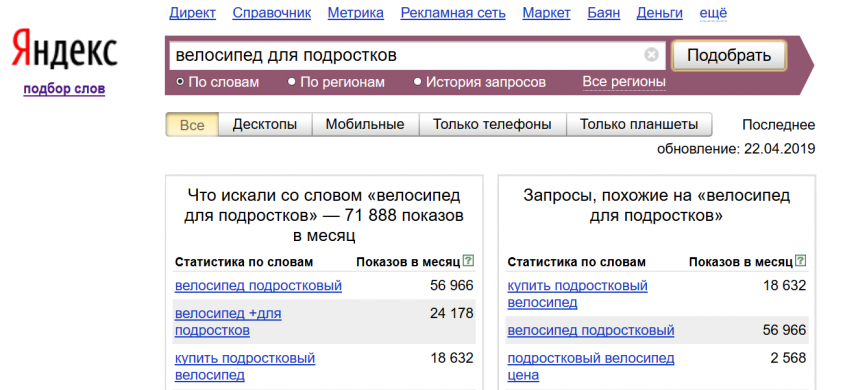Image resolution: width=845 pixels, height=390 pixels.
Task: Clear the search field with the X icon
Action: (x=652, y=55)
